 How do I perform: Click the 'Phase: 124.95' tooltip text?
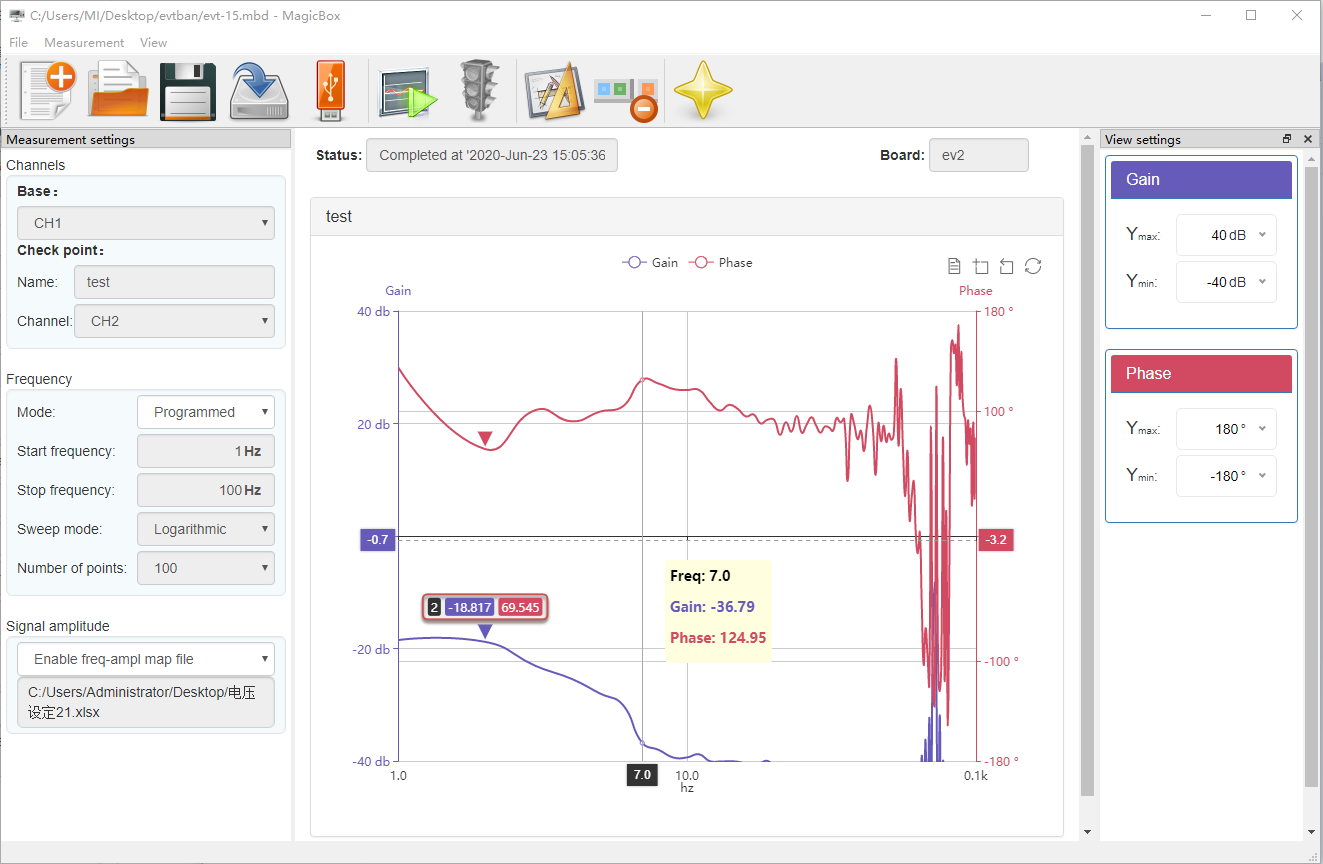pyautogui.click(x=718, y=638)
